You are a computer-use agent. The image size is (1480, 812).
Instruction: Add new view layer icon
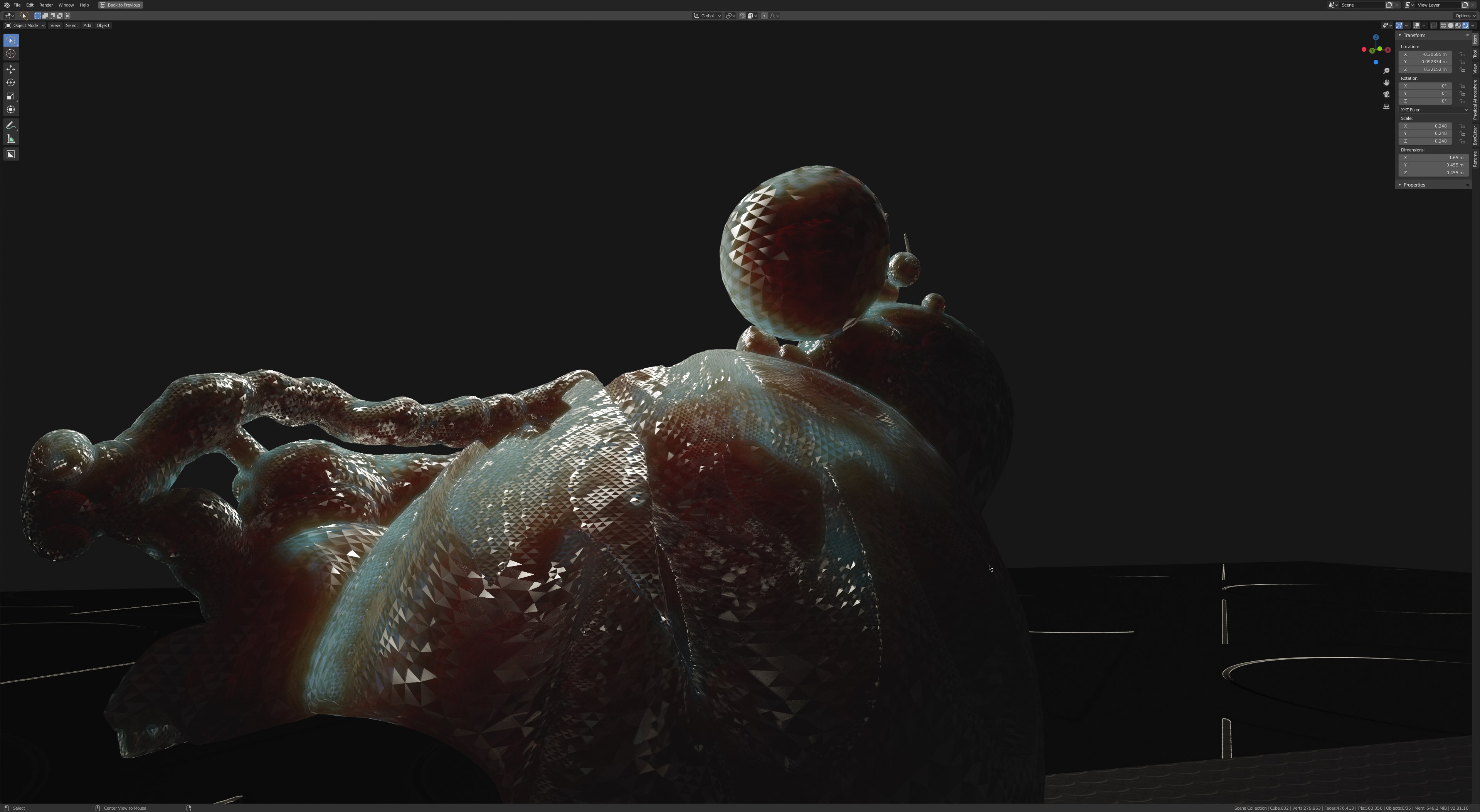[x=1465, y=5]
